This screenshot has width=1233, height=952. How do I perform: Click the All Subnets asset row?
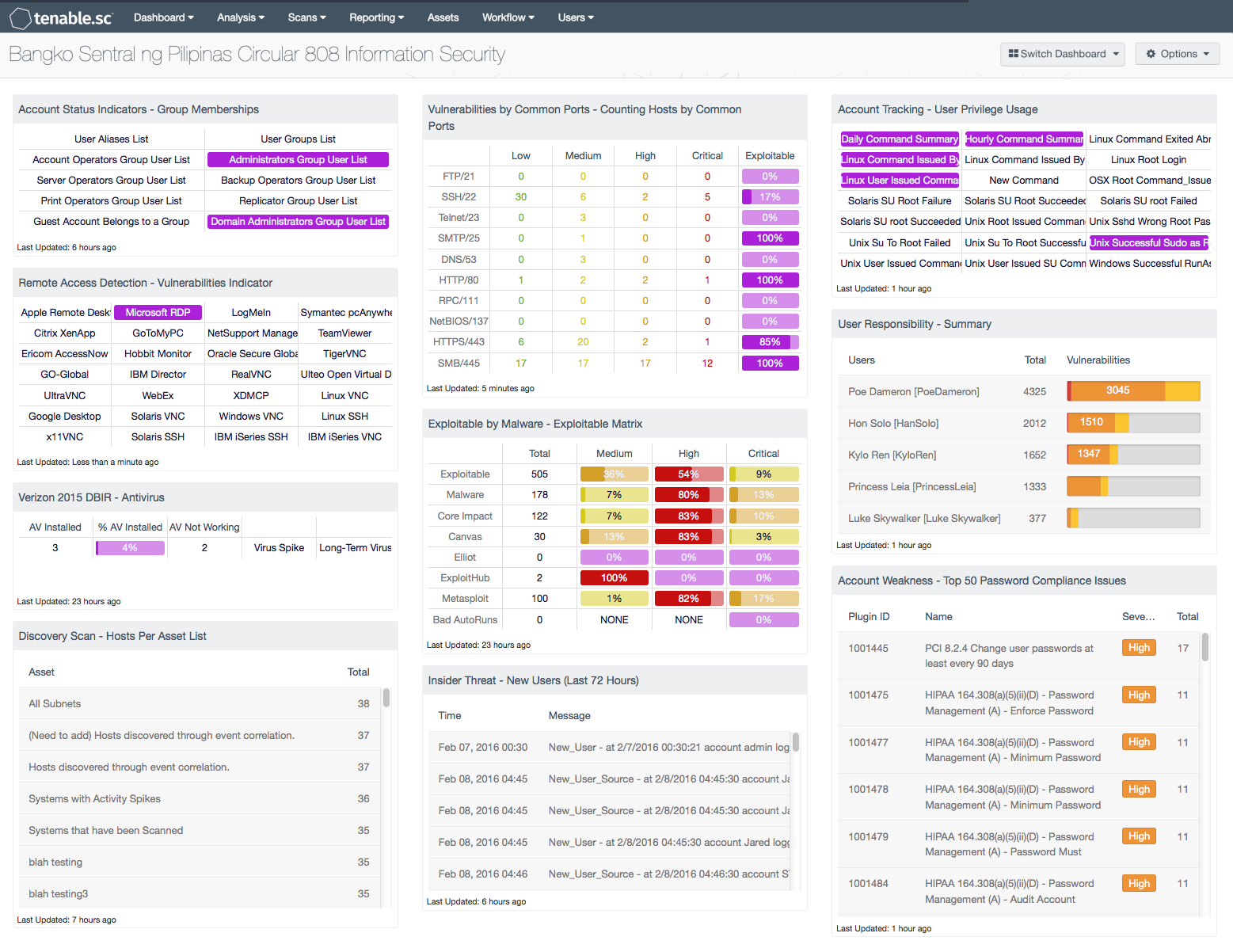click(x=200, y=703)
